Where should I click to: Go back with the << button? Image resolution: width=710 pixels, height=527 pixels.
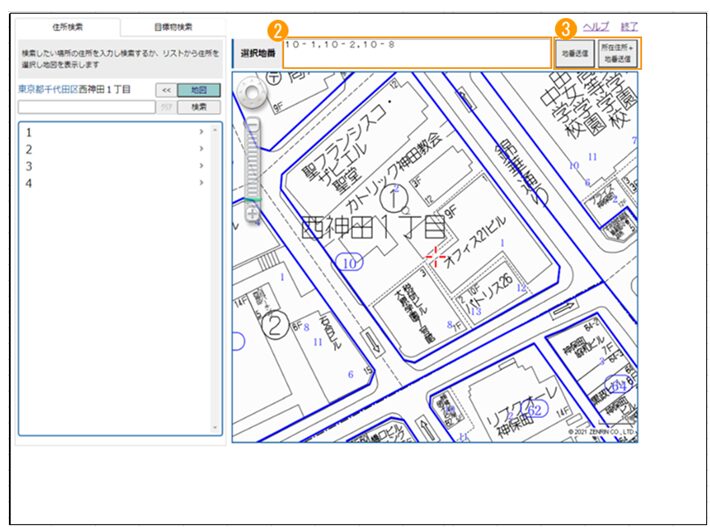(x=166, y=90)
